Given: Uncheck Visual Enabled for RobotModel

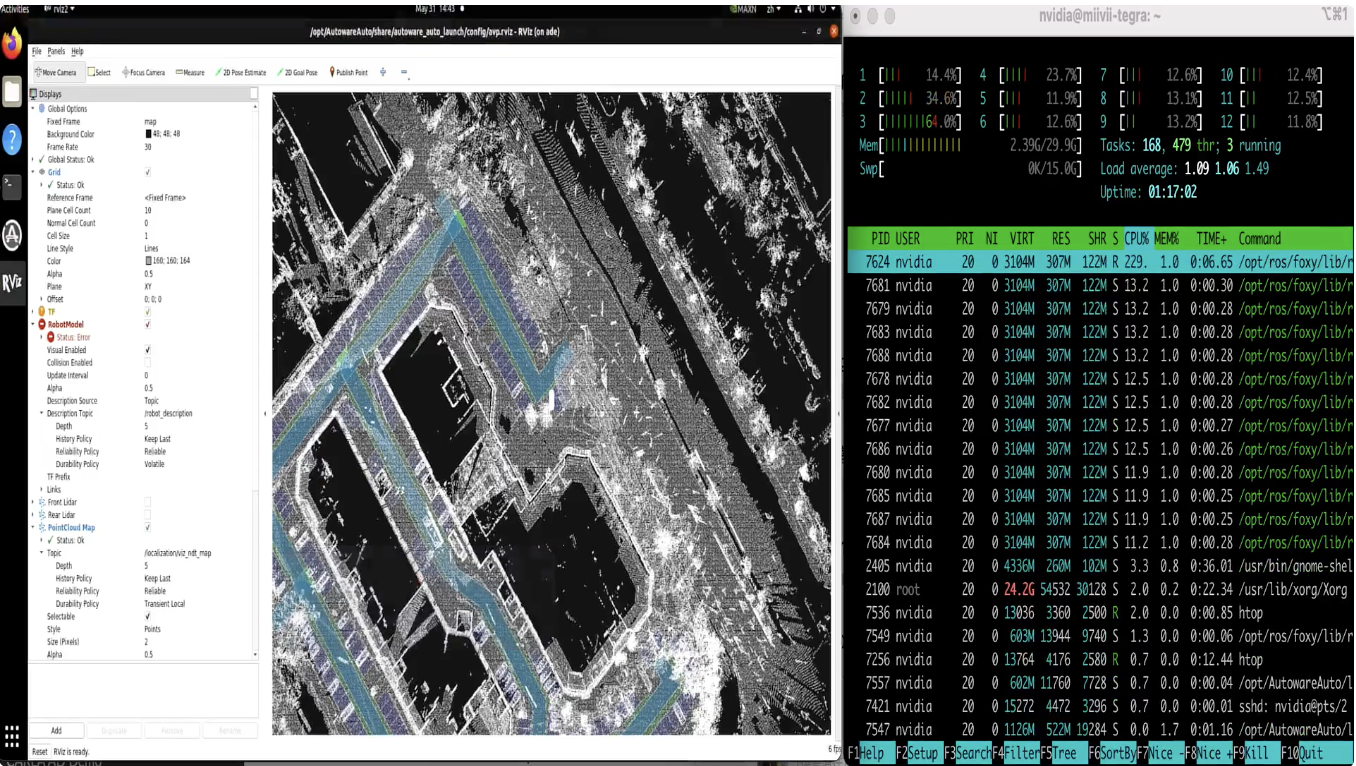Looking at the screenshot, I should point(148,350).
